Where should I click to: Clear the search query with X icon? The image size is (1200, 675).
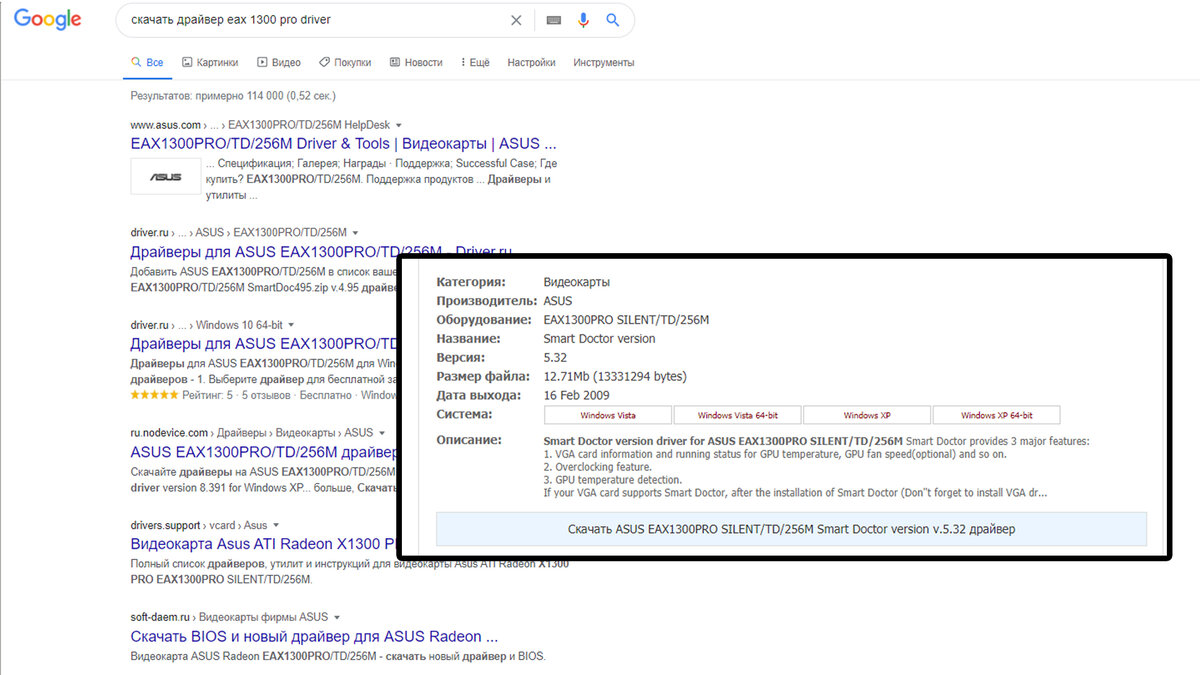516,20
